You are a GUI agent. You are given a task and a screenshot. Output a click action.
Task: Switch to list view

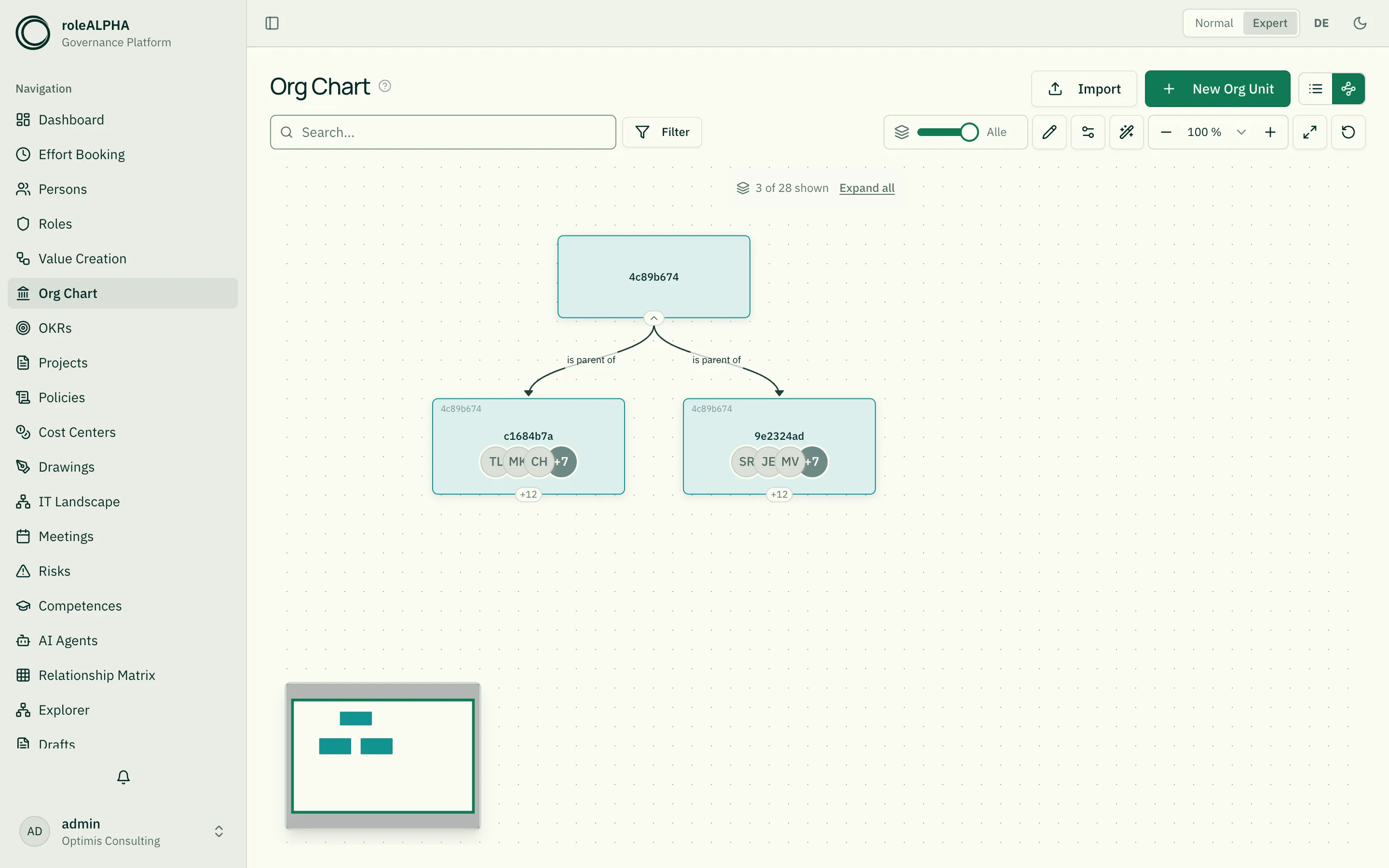pos(1316,89)
